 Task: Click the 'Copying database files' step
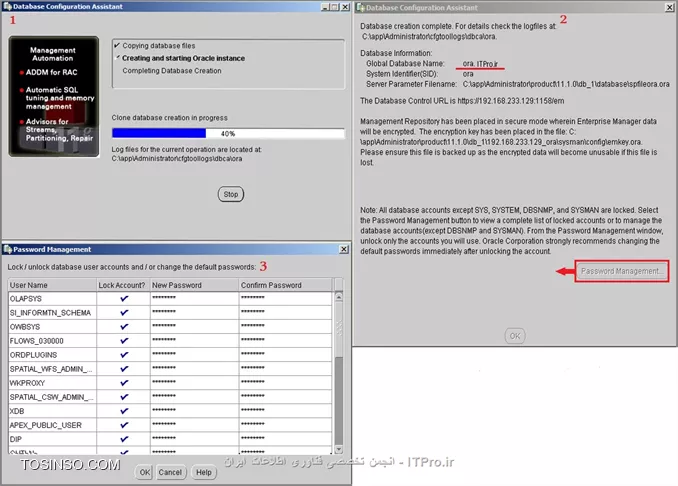click(158, 45)
